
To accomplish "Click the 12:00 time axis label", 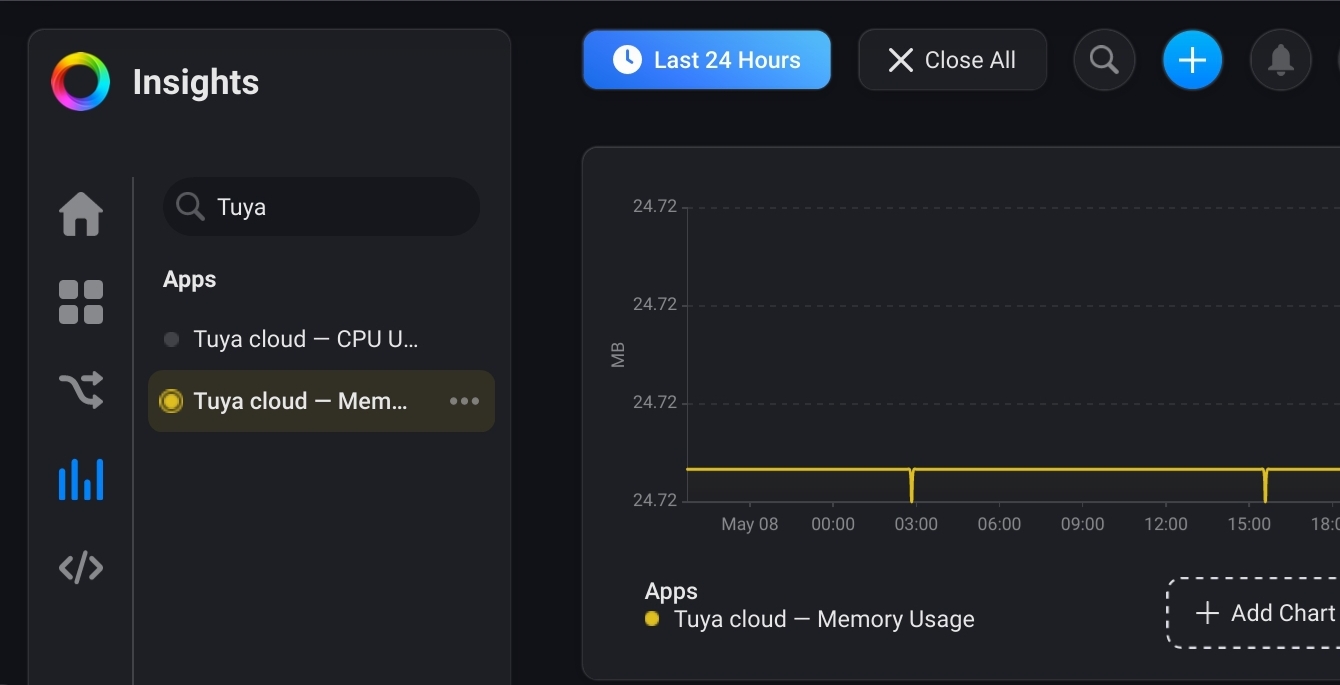I will (x=1166, y=524).
